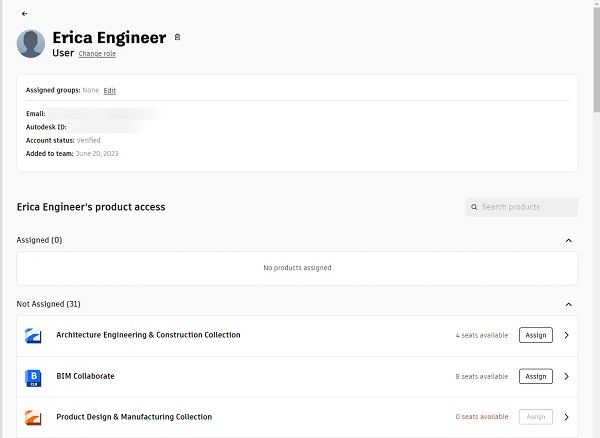This screenshot has height=438, width=600.
Task: Select the Architecture Engineering & Construction Collection name
Action: click(148, 335)
